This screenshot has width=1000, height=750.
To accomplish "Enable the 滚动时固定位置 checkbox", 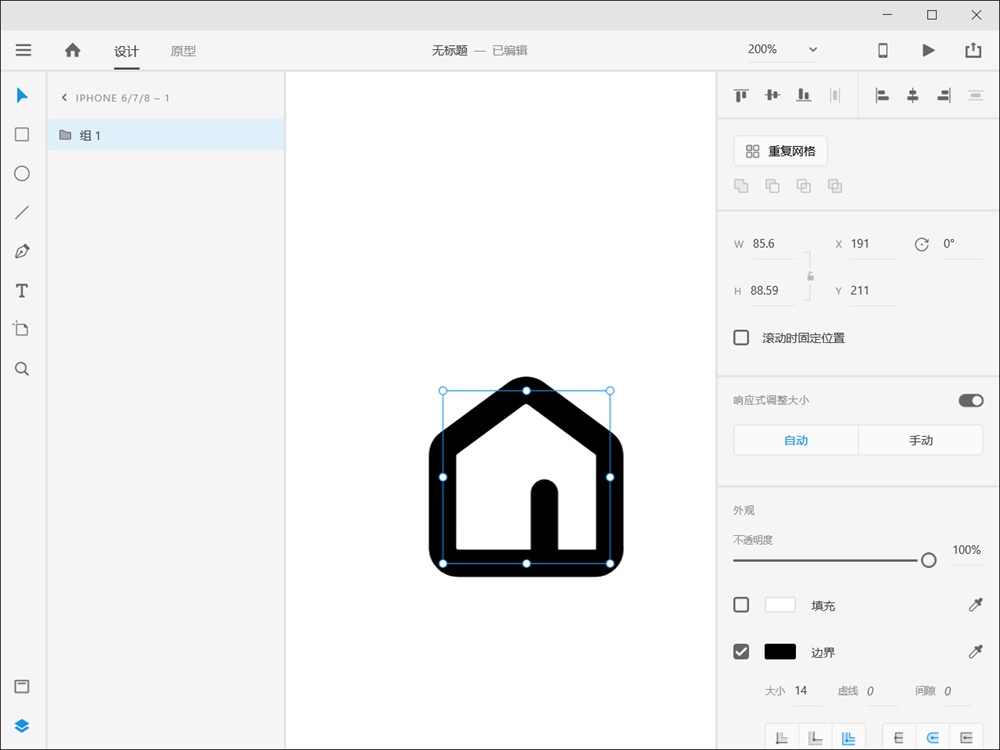I will (741, 337).
